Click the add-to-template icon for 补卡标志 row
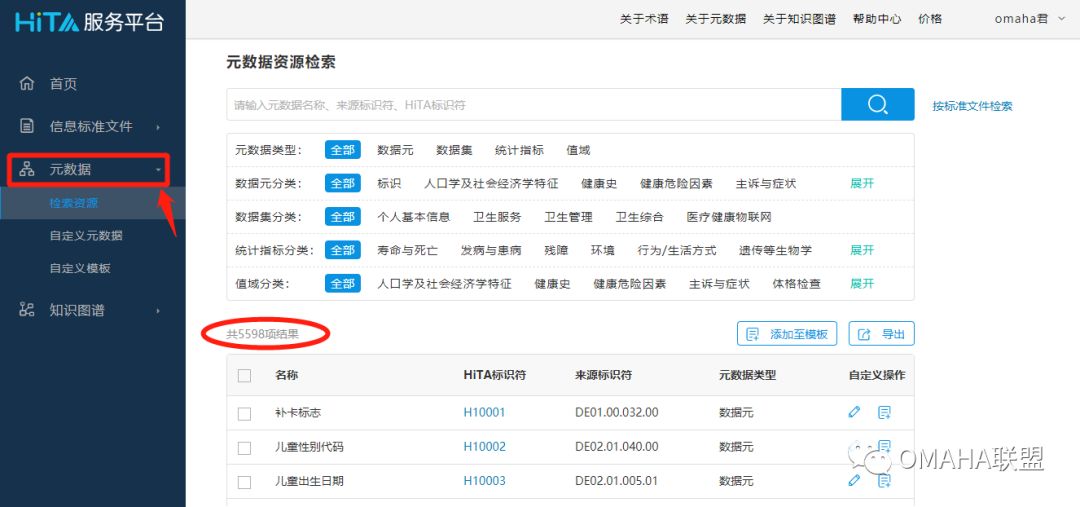 [x=884, y=412]
